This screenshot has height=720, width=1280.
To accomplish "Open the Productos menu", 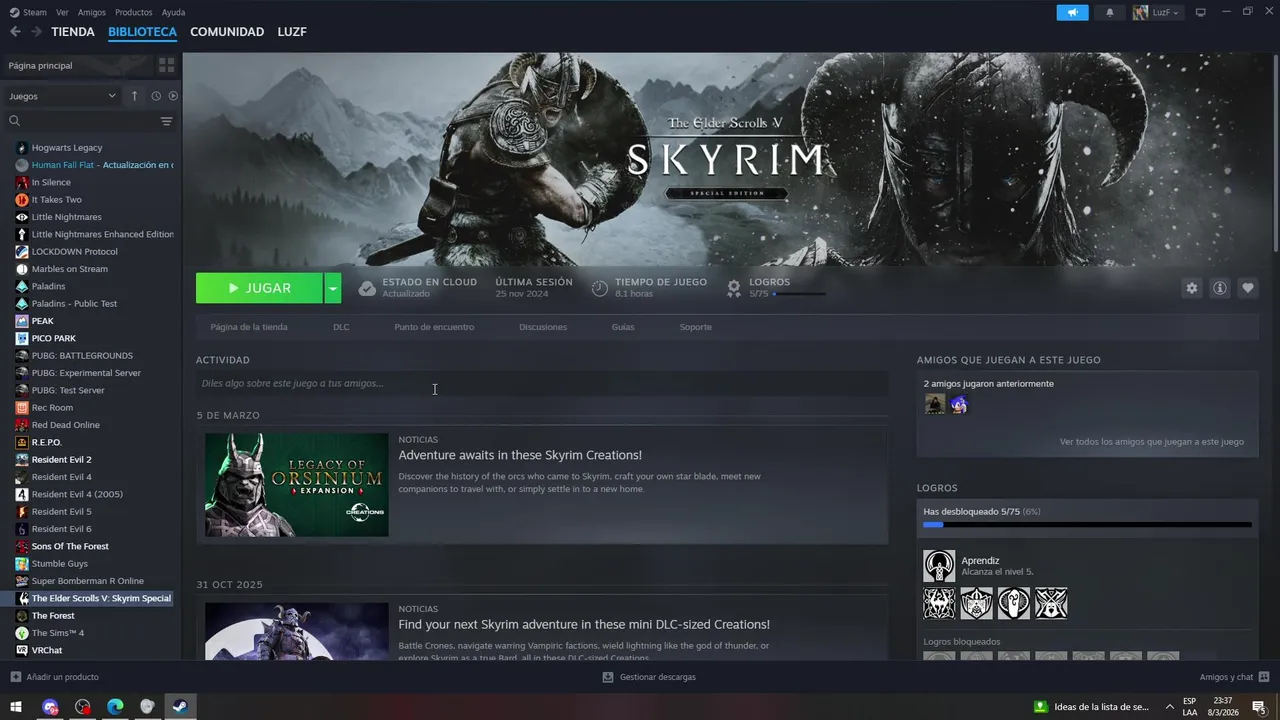I will 134,12.
